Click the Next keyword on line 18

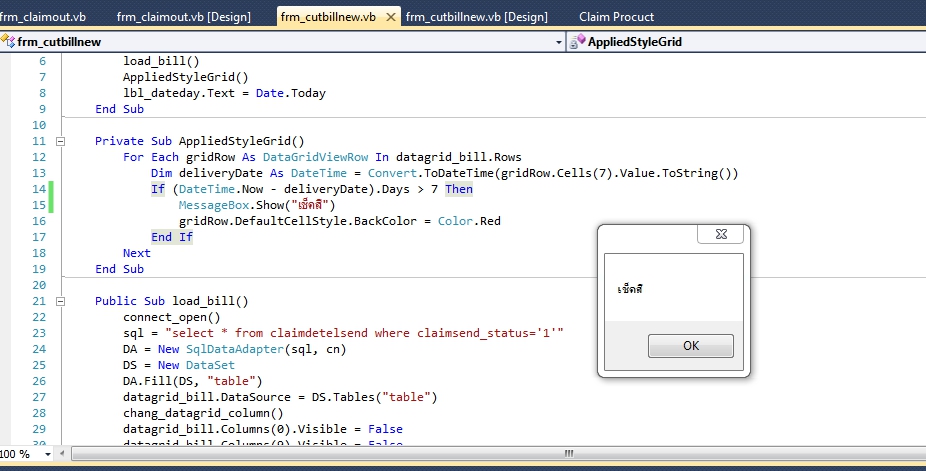[x=136, y=253]
